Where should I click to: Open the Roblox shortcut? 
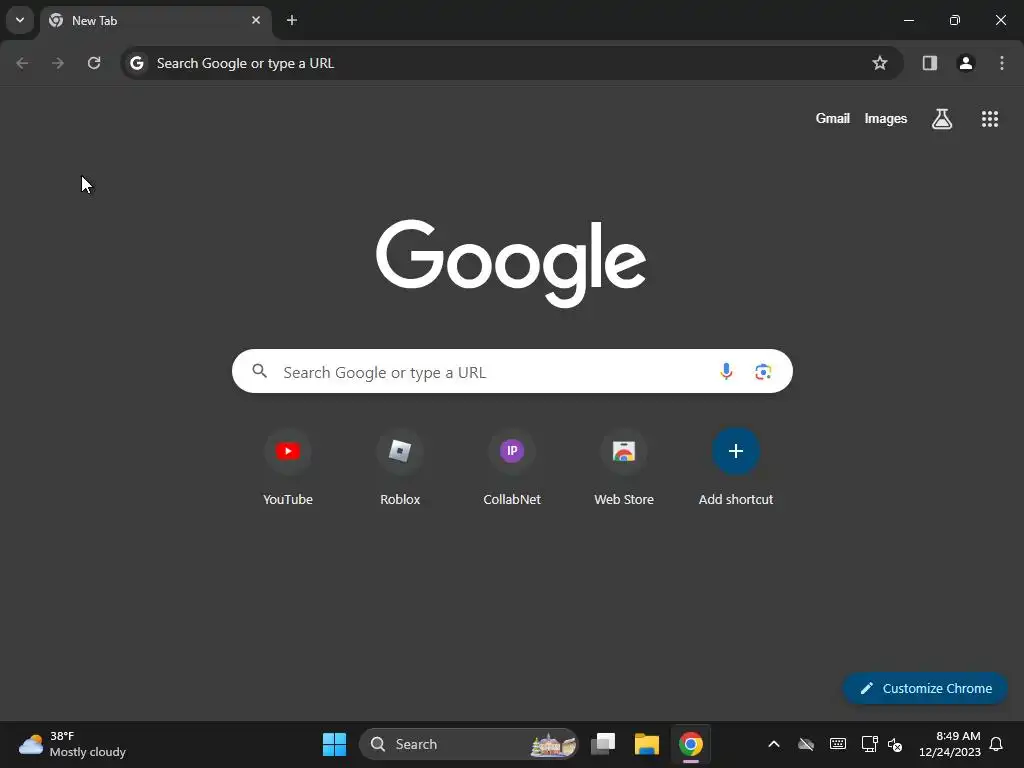(400, 468)
